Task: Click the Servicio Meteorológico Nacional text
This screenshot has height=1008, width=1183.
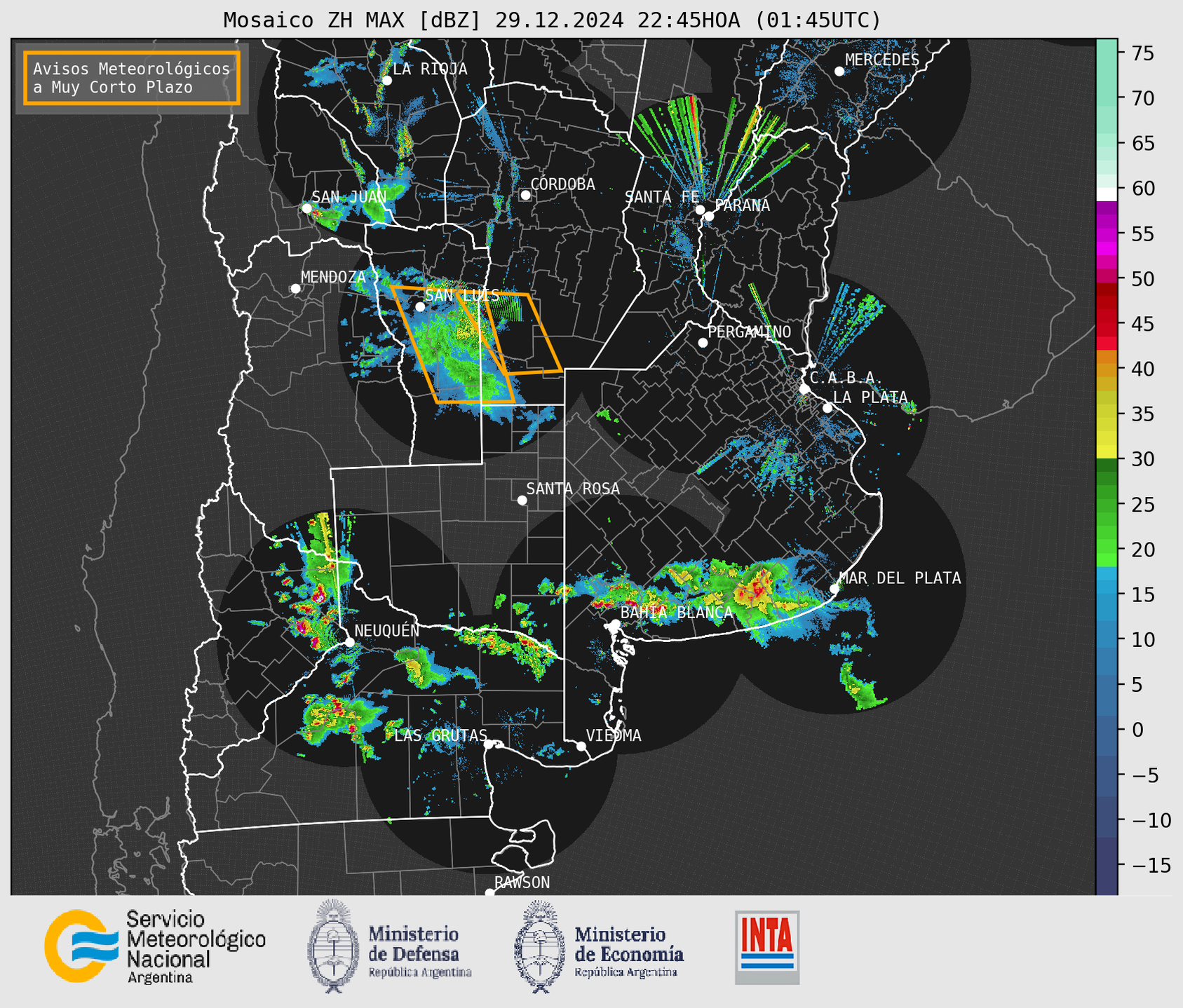Action: click(x=196, y=947)
